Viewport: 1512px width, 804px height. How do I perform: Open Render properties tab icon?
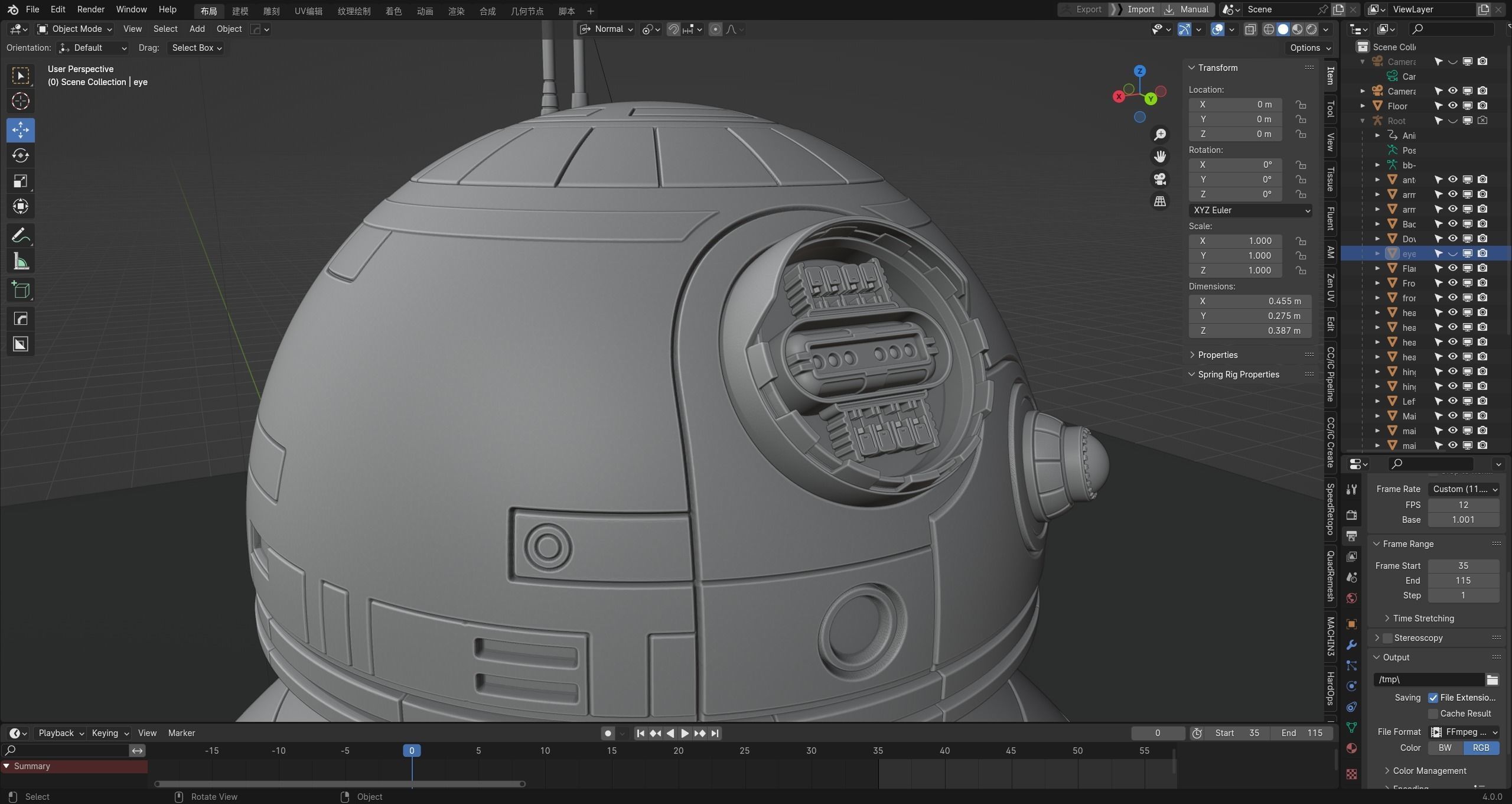[1351, 515]
